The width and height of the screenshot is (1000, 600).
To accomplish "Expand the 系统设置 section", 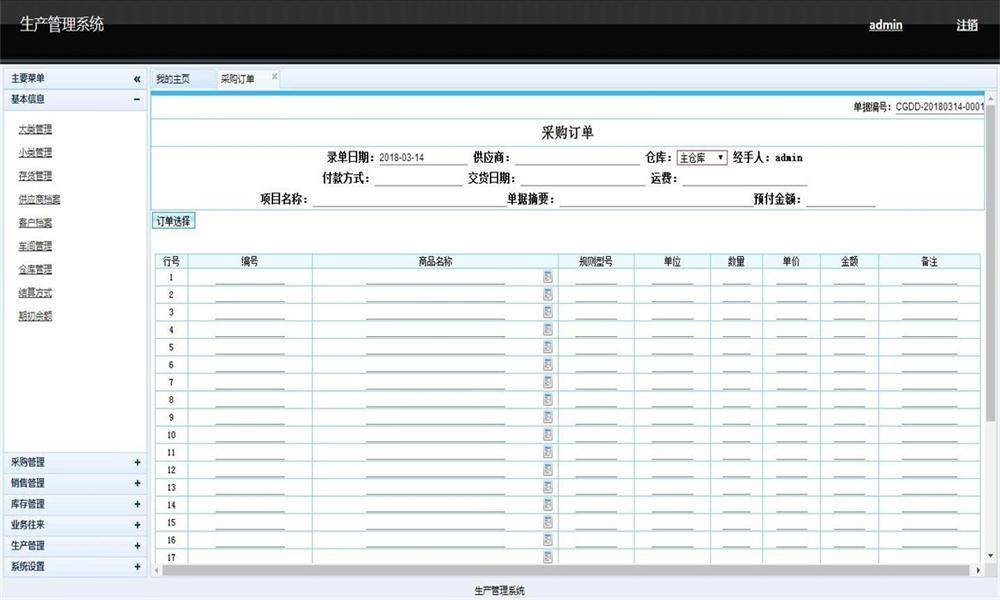I will coord(137,567).
